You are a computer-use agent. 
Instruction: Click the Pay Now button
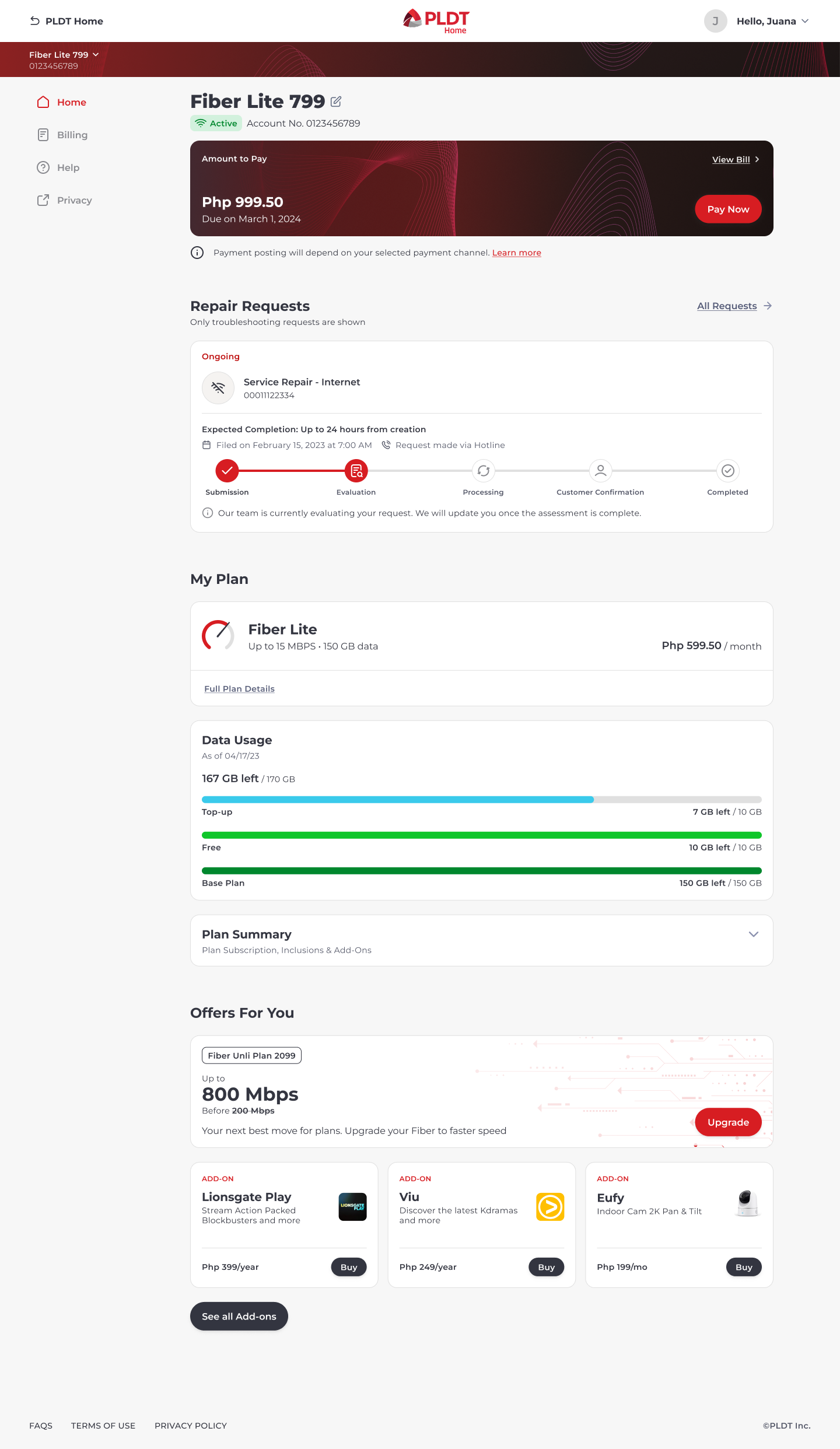coord(728,209)
